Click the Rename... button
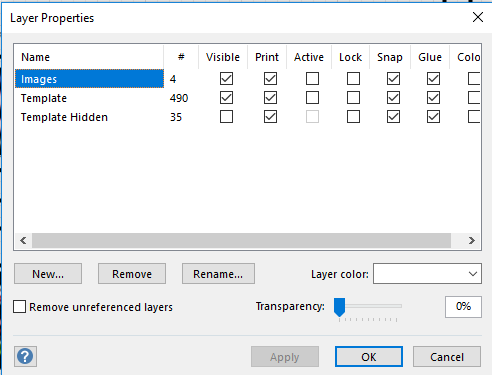The width and height of the screenshot is (492, 375). 218,274
